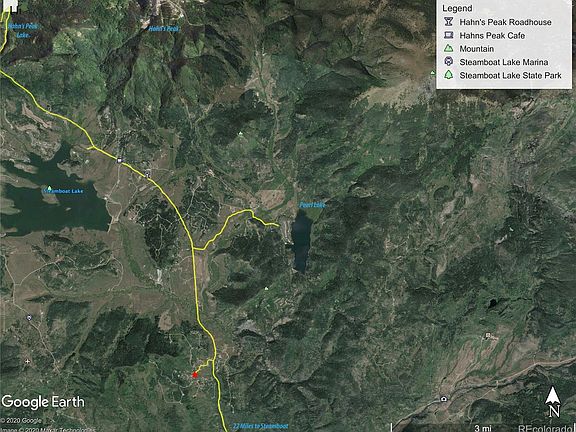This screenshot has height=432, width=576.
Task: Click the Hahns Peak Cafe legend icon
Action: point(448,35)
